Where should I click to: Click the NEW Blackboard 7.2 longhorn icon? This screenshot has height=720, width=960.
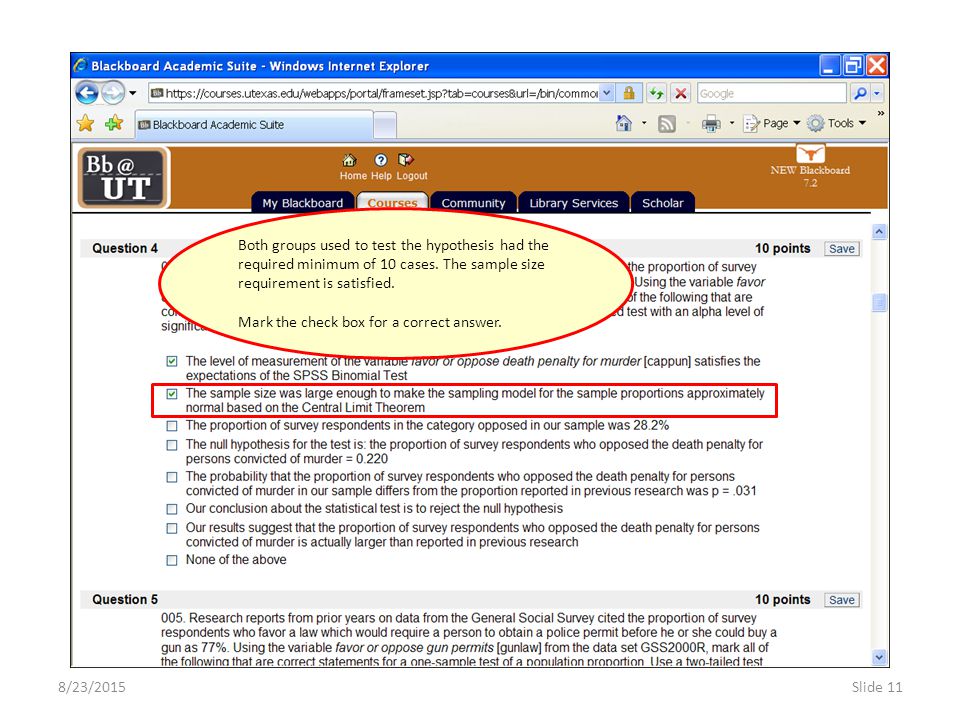tap(810, 154)
